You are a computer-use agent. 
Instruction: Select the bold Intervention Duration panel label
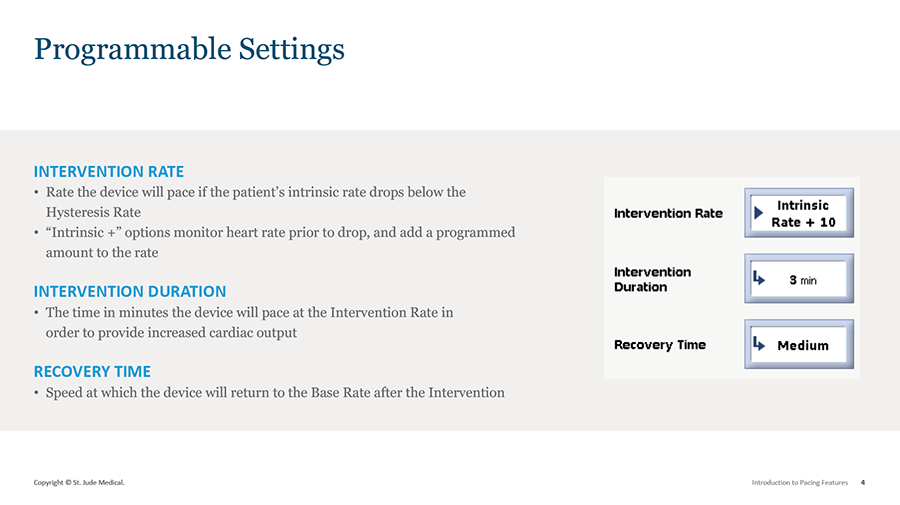[x=652, y=279]
